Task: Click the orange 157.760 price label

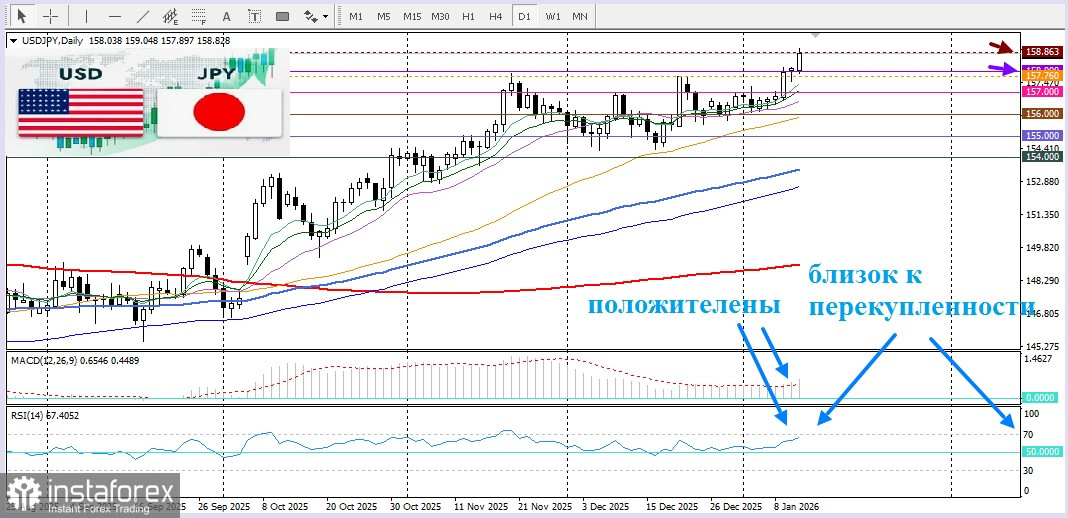Action: 1041,77
